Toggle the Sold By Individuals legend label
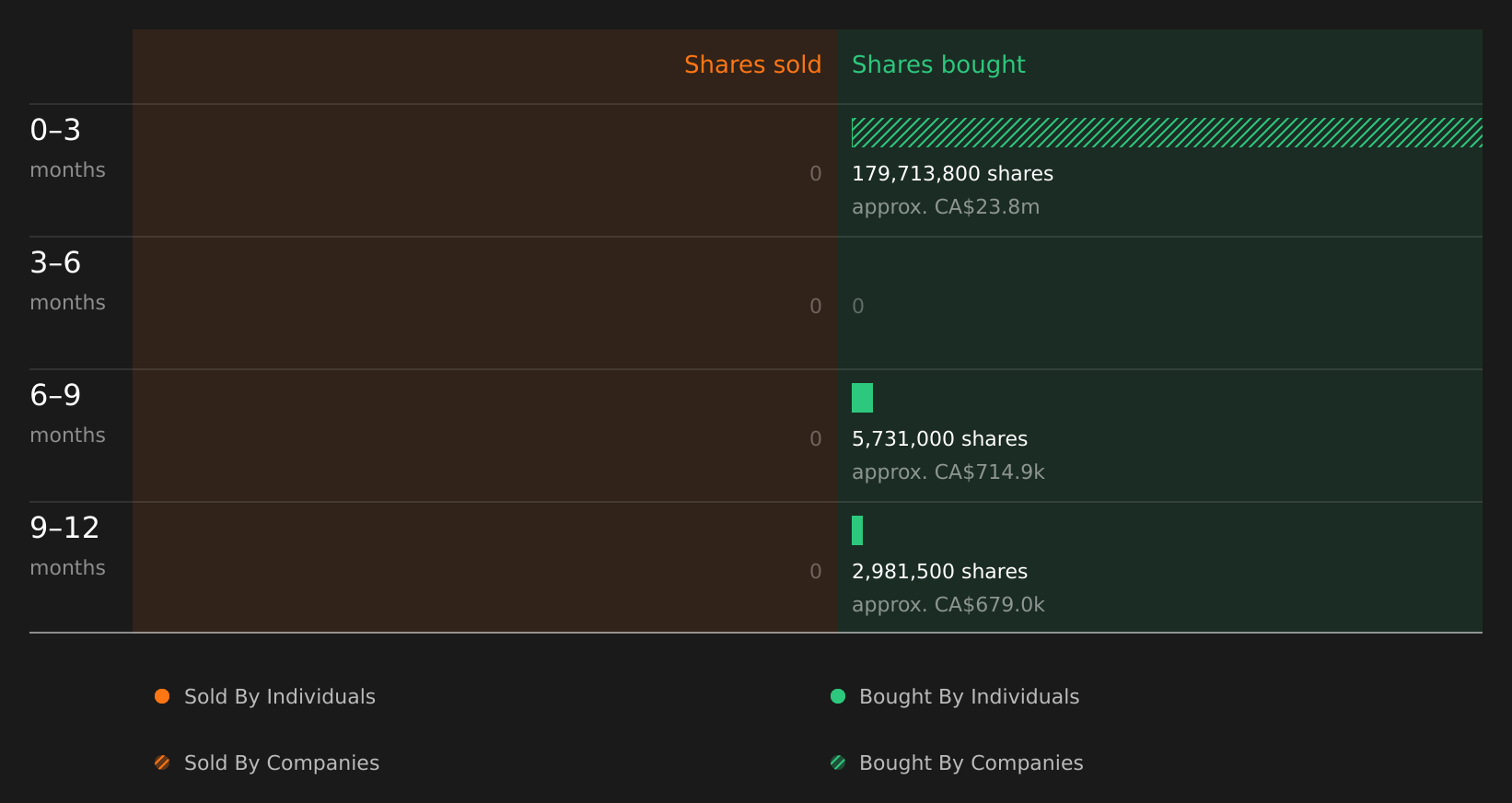The image size is (1512, 803). [280, 697]
